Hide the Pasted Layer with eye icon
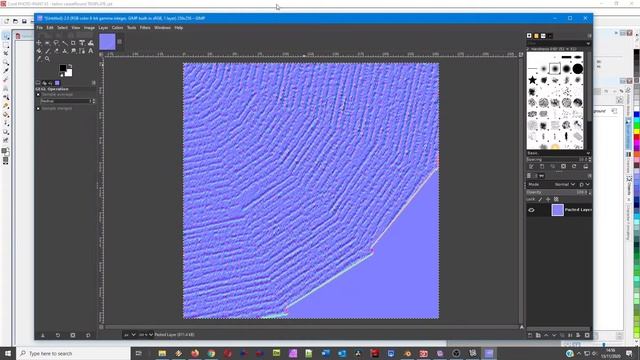This screenshot has height=360, width=640. (531, 210)
